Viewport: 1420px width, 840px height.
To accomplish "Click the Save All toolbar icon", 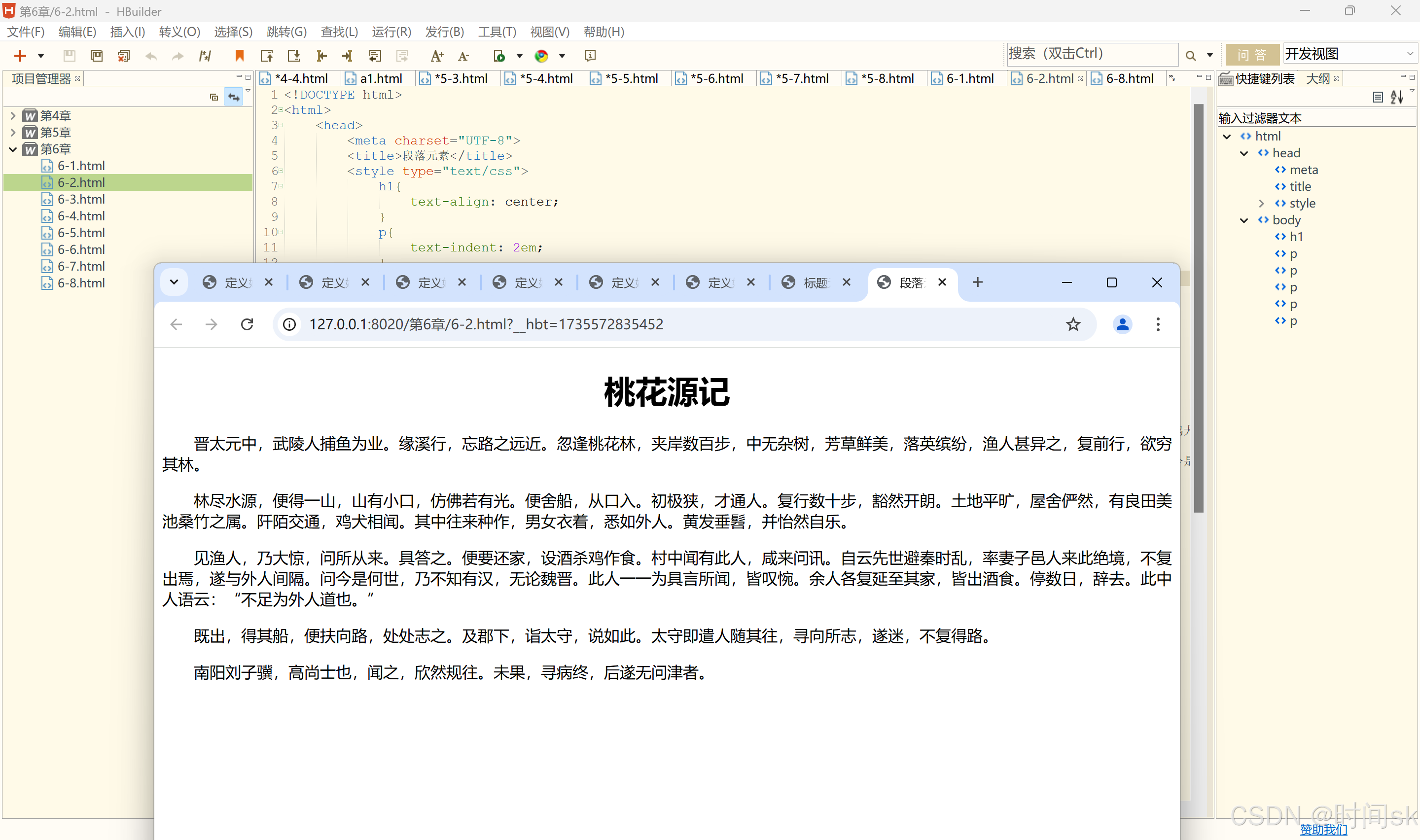I will [97, 56].
